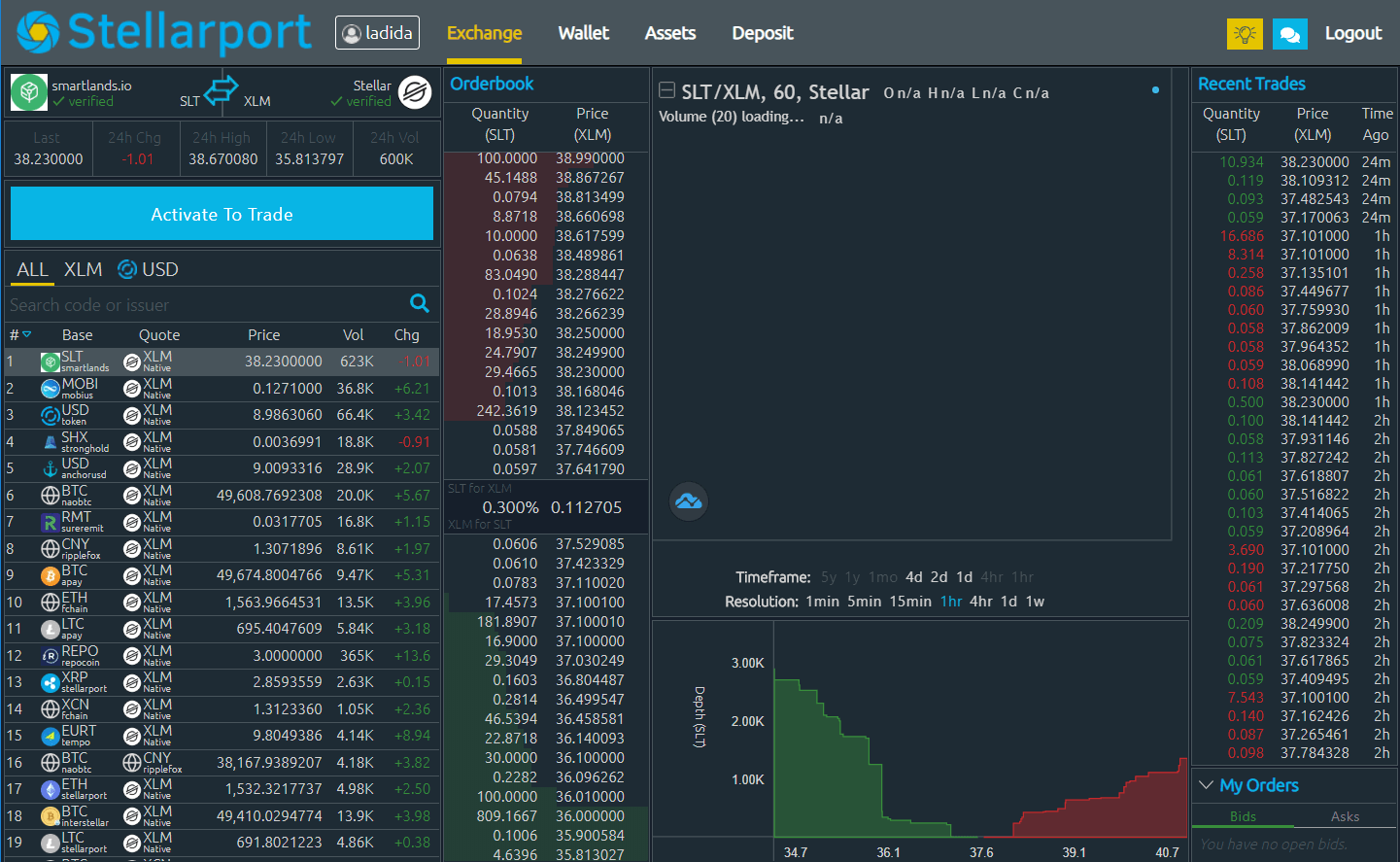This screenshot has height=862, width=1400.
Task: Click the 38.990000 ask price in orderbook
Action: point(590,158)
